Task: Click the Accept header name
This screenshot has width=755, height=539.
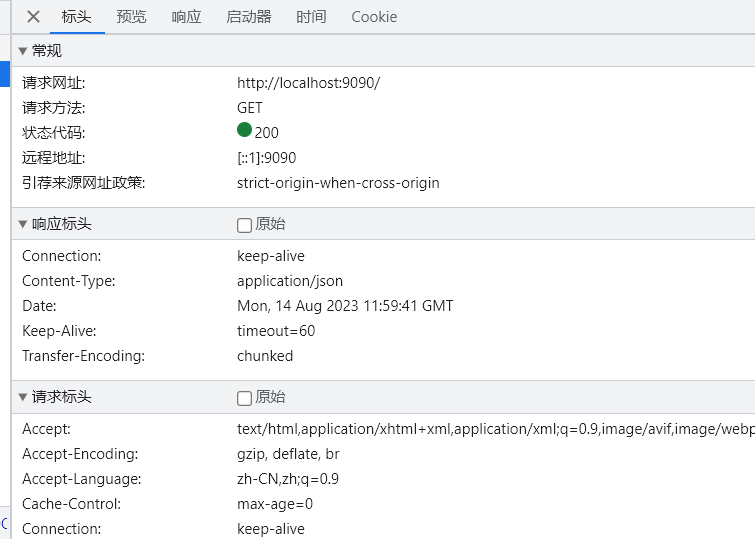Action: pyautogui.click(x=46, y=429)
